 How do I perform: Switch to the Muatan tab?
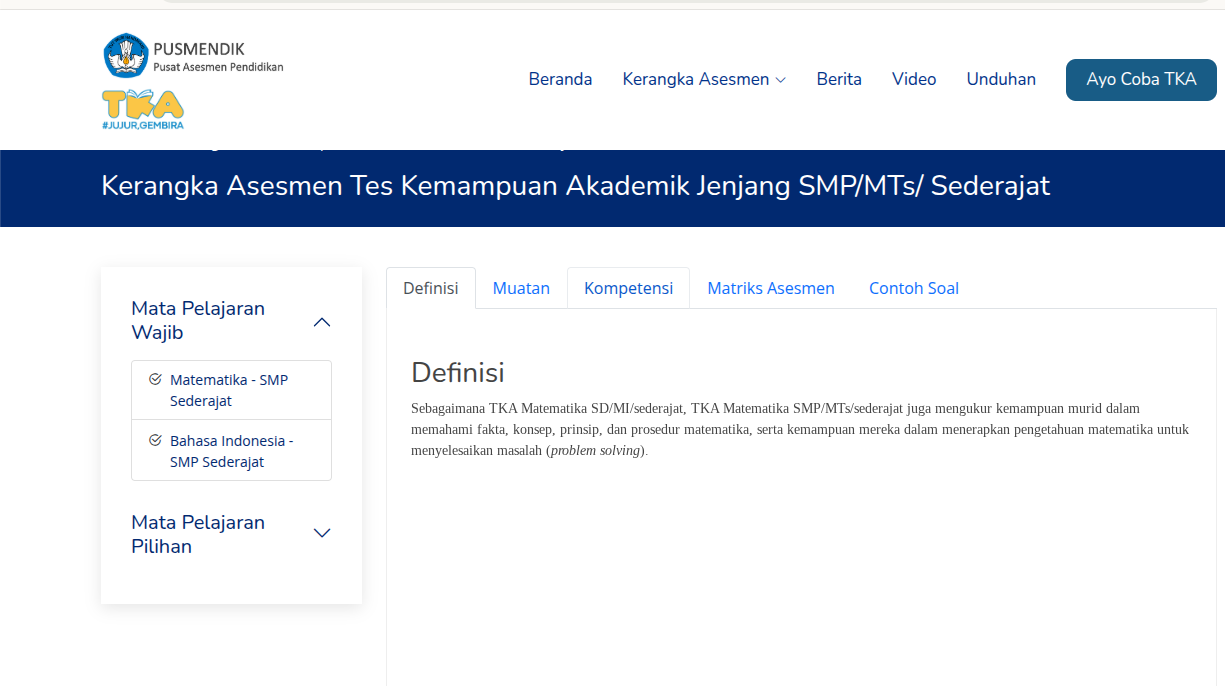(x=521, y=288)
